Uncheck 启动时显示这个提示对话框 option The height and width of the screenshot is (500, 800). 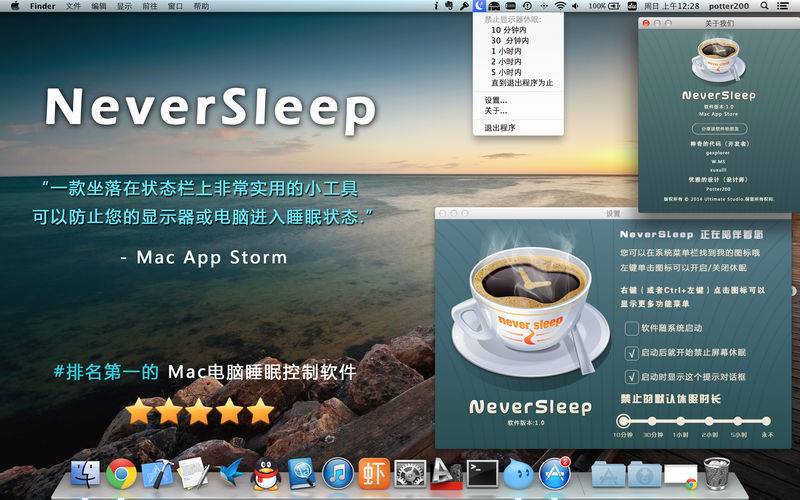tap(632, 377)
